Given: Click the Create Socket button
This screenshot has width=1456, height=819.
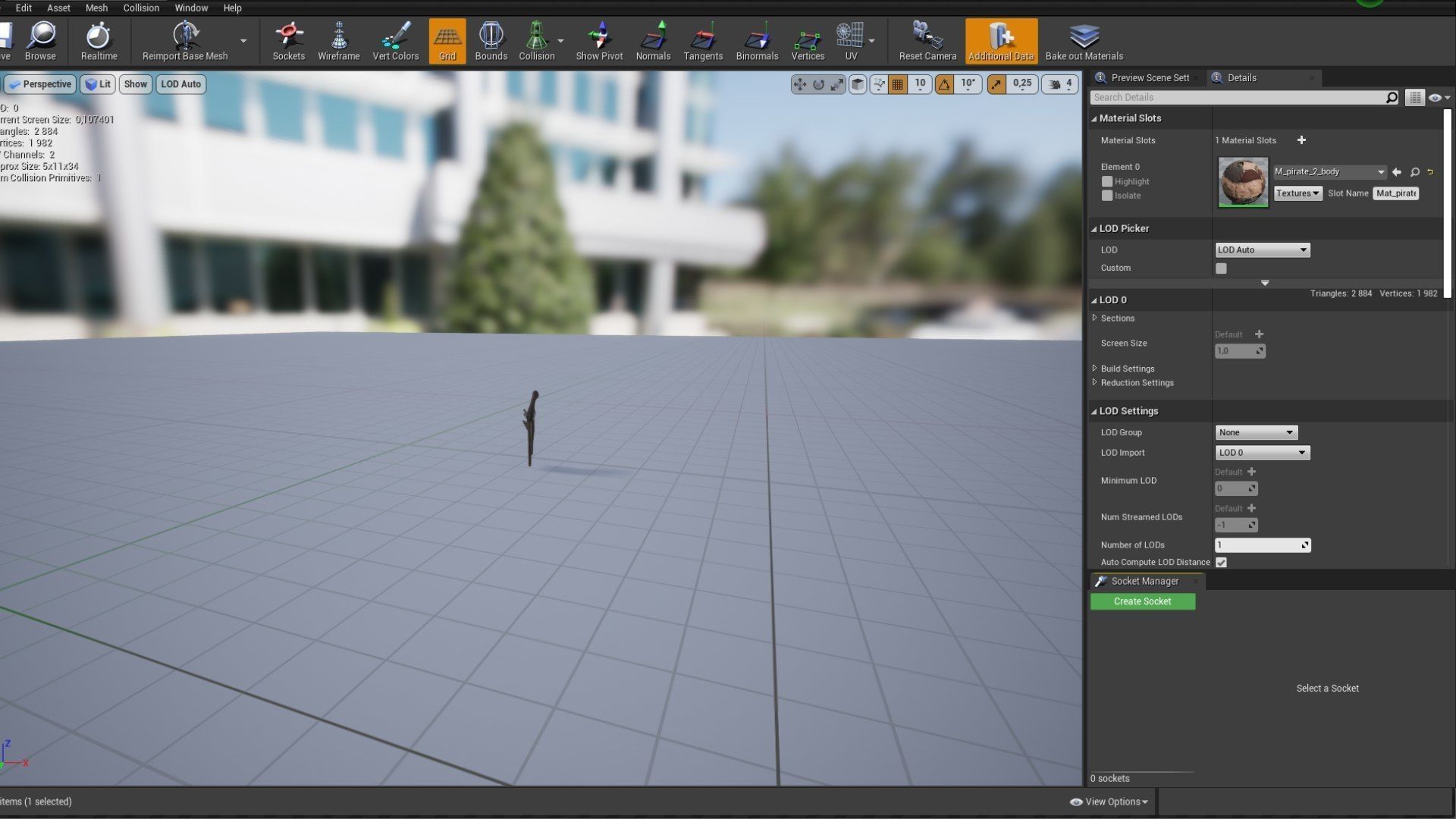Looking at the screenshot, I should (1142, 601).
